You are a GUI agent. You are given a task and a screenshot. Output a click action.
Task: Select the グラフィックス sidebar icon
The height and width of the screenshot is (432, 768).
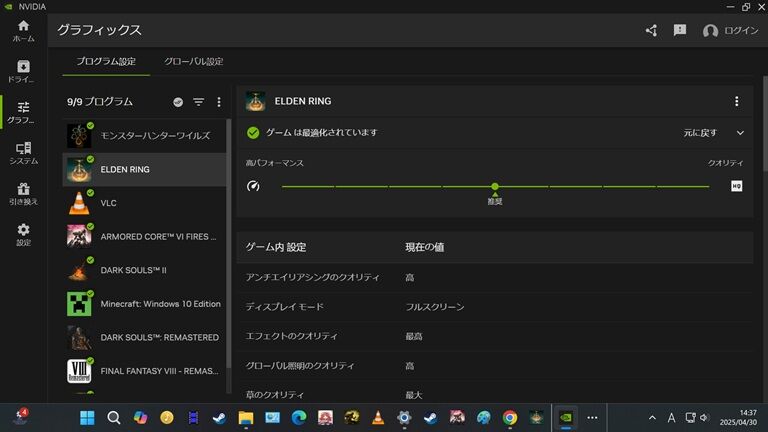(x=24, y=112)
